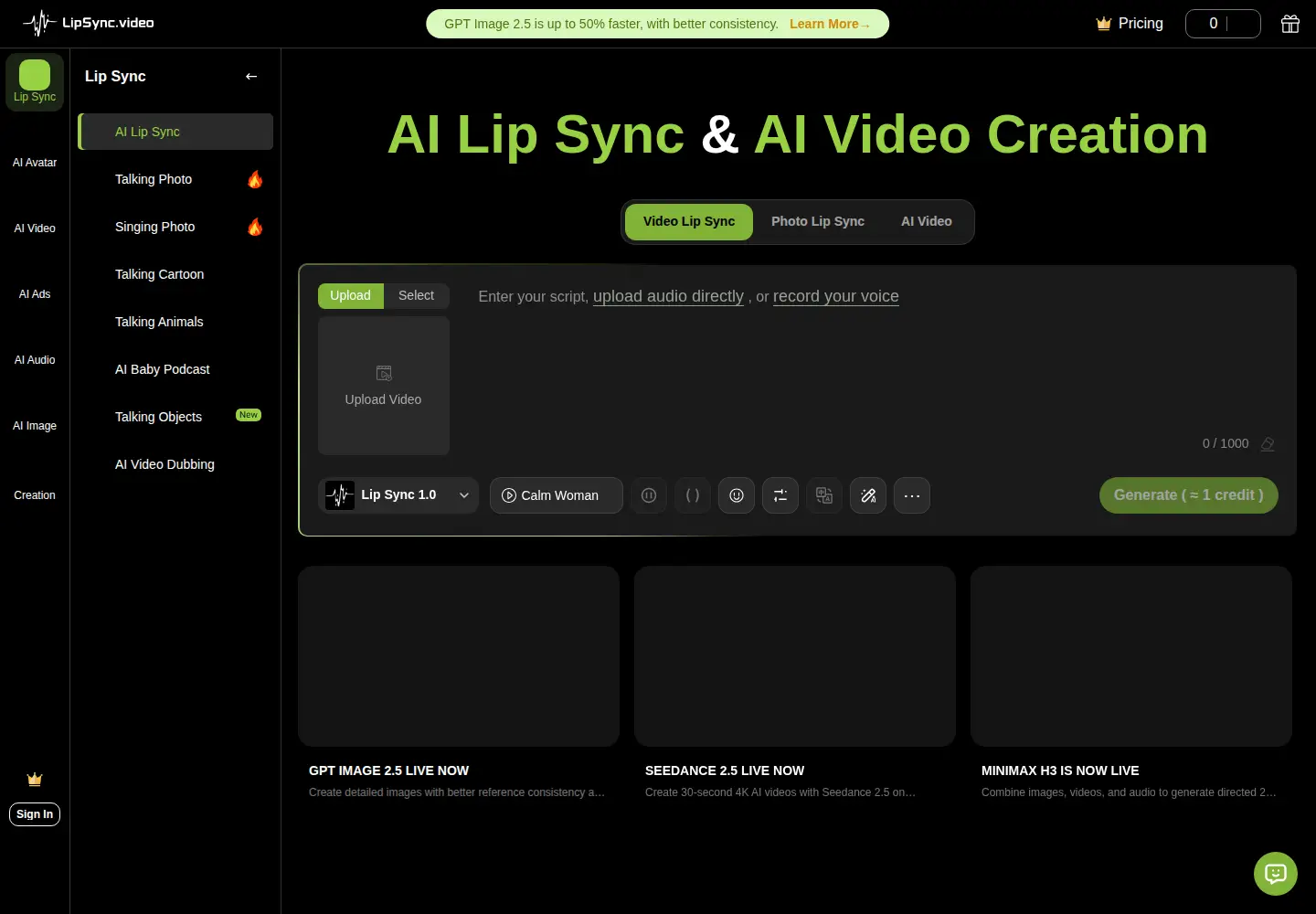Open AI Audio section in sidebar
The image size is (1316, 914).
tap(35, 360)
